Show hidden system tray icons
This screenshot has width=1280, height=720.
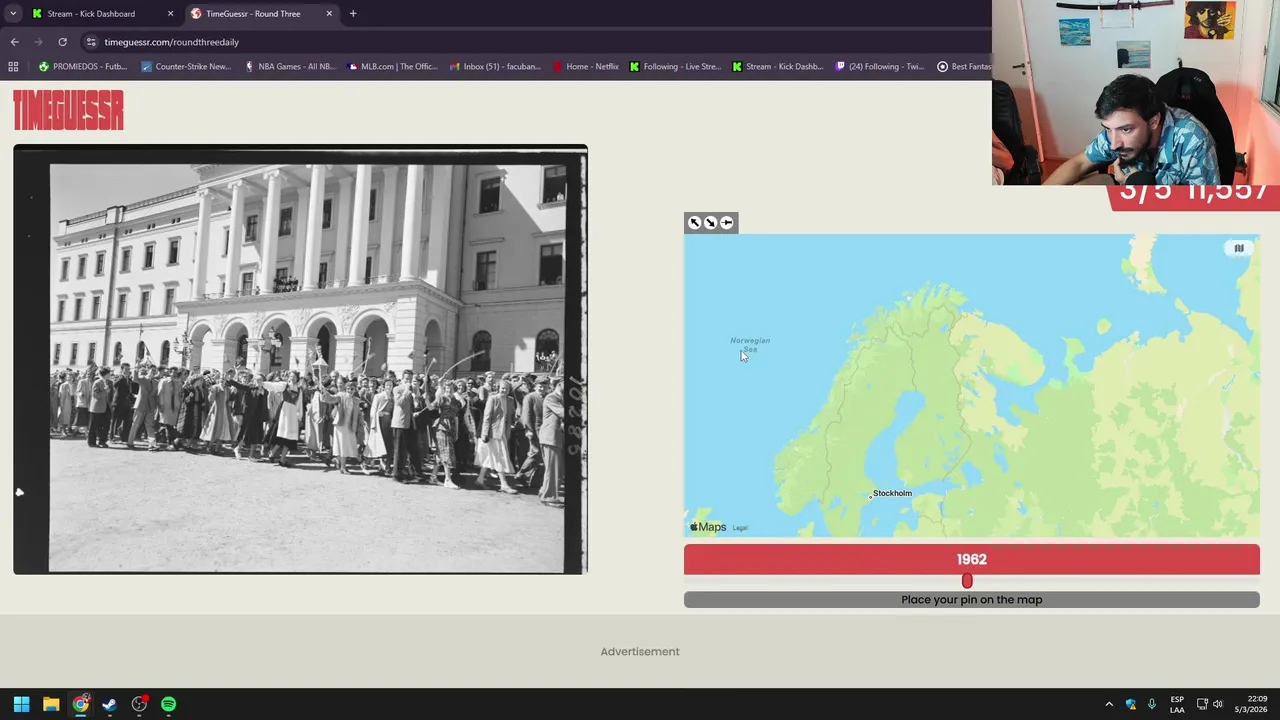coord(1109,704)
